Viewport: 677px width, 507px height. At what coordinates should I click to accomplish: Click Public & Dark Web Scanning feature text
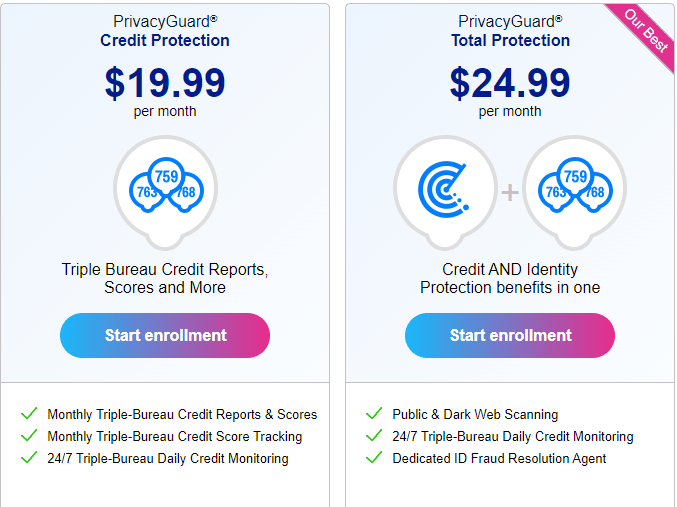coord(475,415)
